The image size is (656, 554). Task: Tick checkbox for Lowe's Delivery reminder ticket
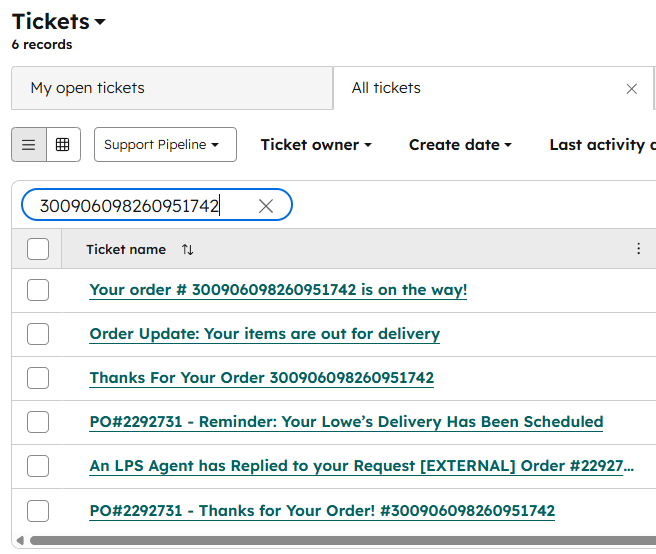(38, 422)
